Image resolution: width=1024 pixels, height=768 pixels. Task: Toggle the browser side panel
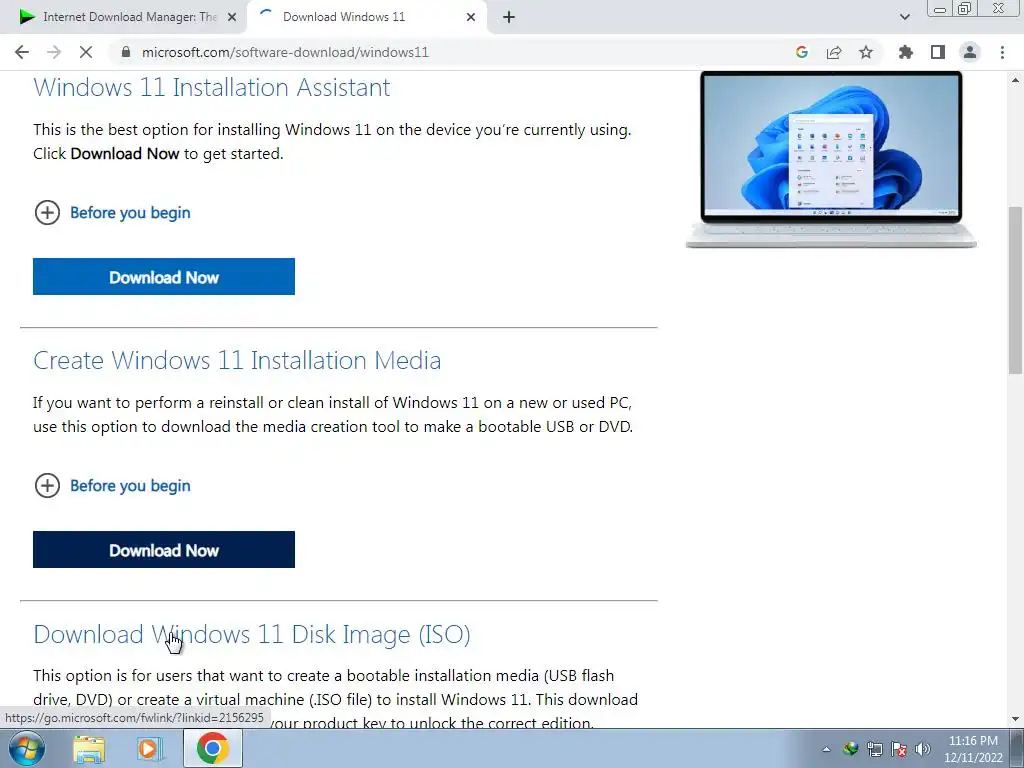[x=938, y=52]
